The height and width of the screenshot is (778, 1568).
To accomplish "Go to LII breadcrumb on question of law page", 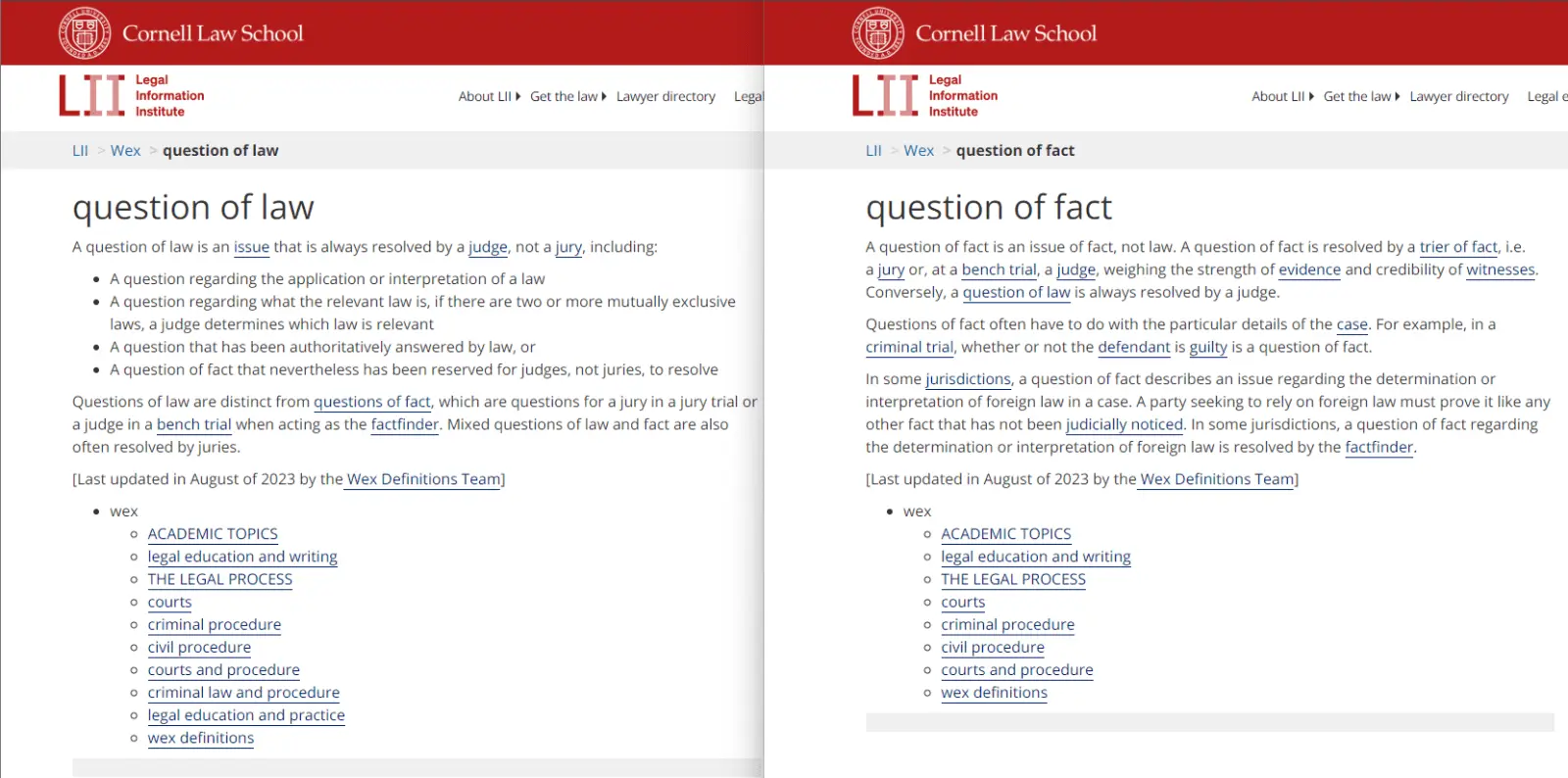I will click(80, 150).
